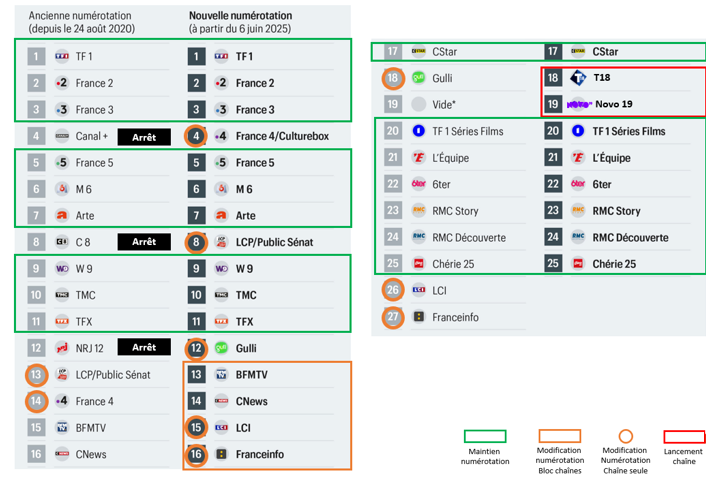706x481 pixels.
Task: Click the Arrêt label next to C 8
Action: 144,242
